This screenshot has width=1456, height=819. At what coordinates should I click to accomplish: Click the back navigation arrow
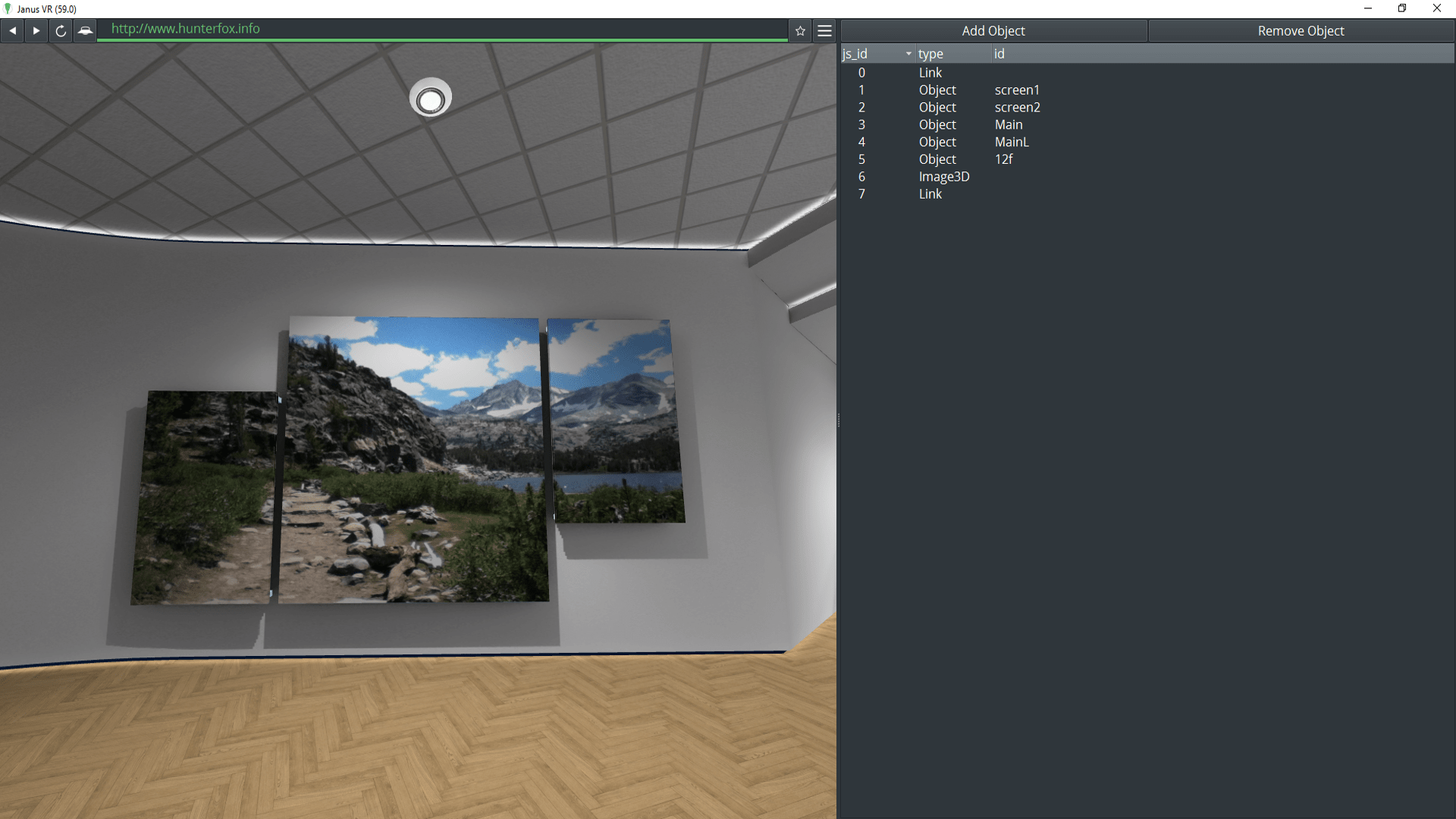coord(12,31)
